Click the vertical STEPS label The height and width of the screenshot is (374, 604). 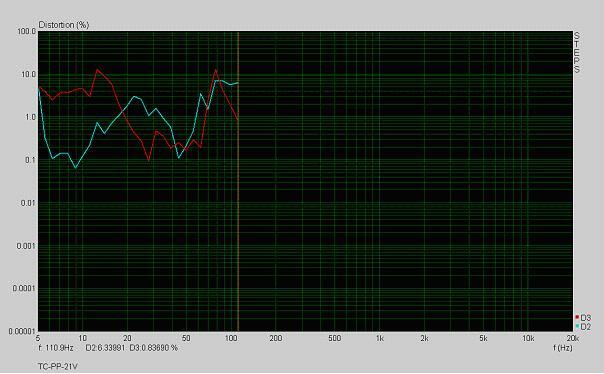click(x=577, y=52)
